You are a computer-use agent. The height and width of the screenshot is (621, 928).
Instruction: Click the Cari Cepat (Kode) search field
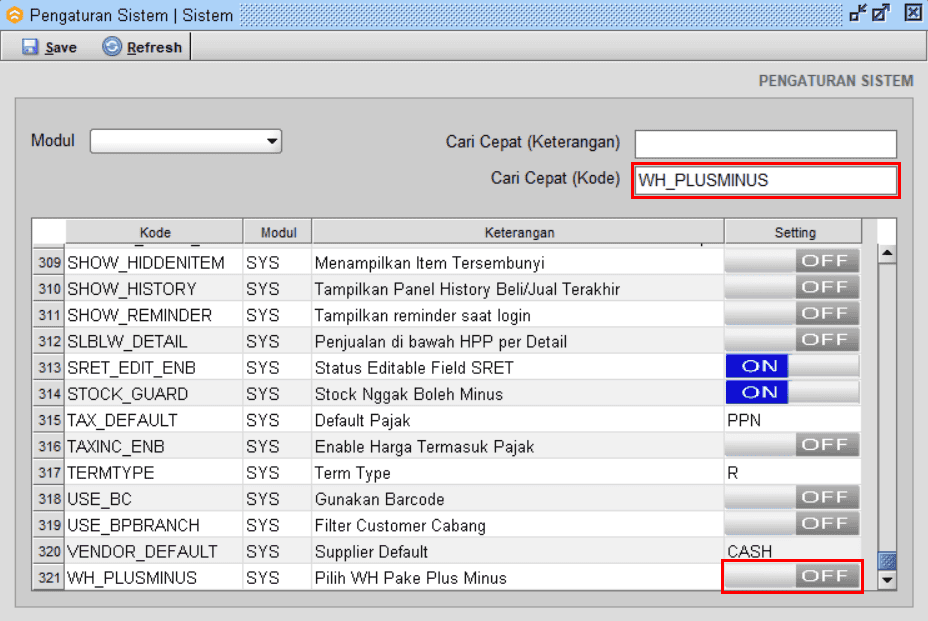click(765, 180)
